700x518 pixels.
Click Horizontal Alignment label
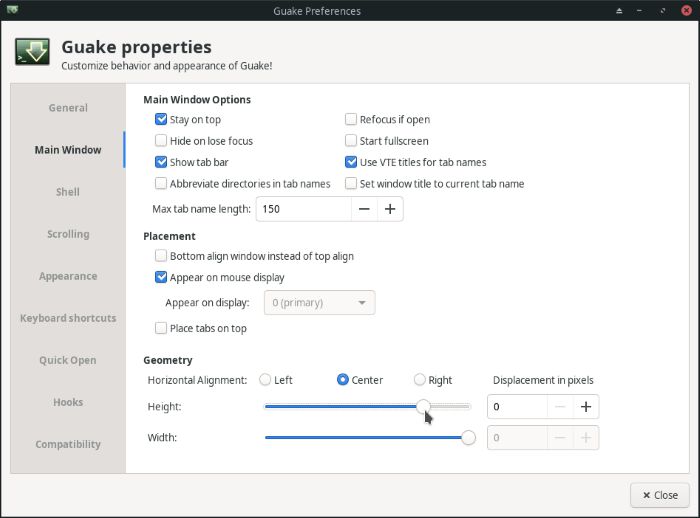point(197,380)
